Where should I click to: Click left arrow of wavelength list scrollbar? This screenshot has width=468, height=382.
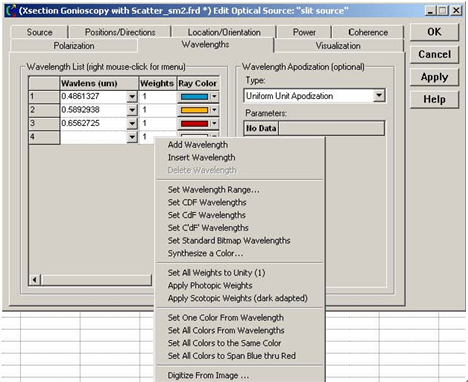35,280
